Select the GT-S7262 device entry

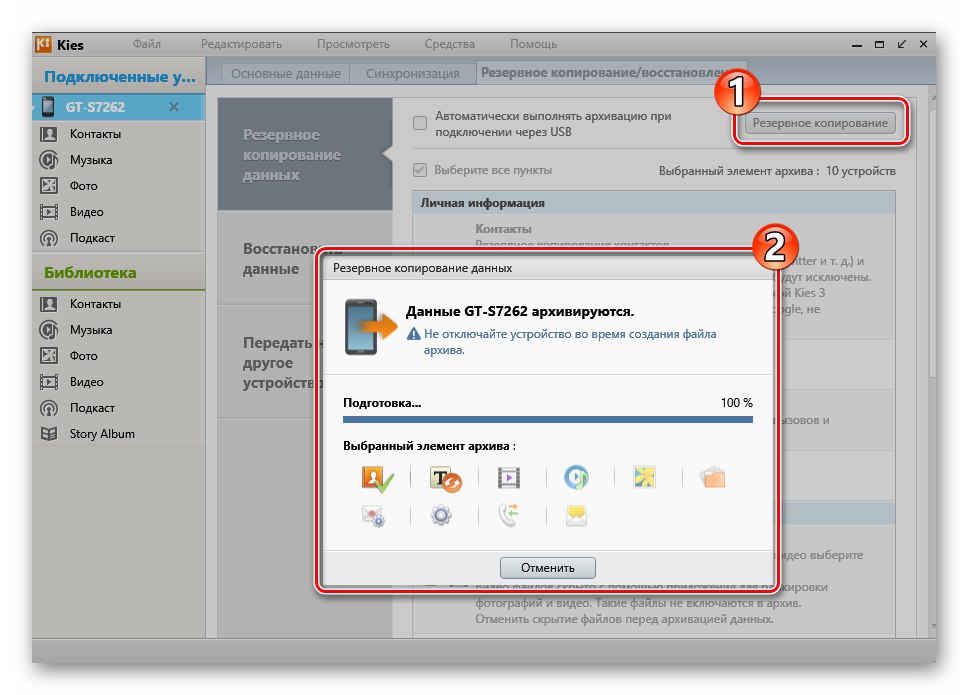pyautogui.click(x=119, y=107)
